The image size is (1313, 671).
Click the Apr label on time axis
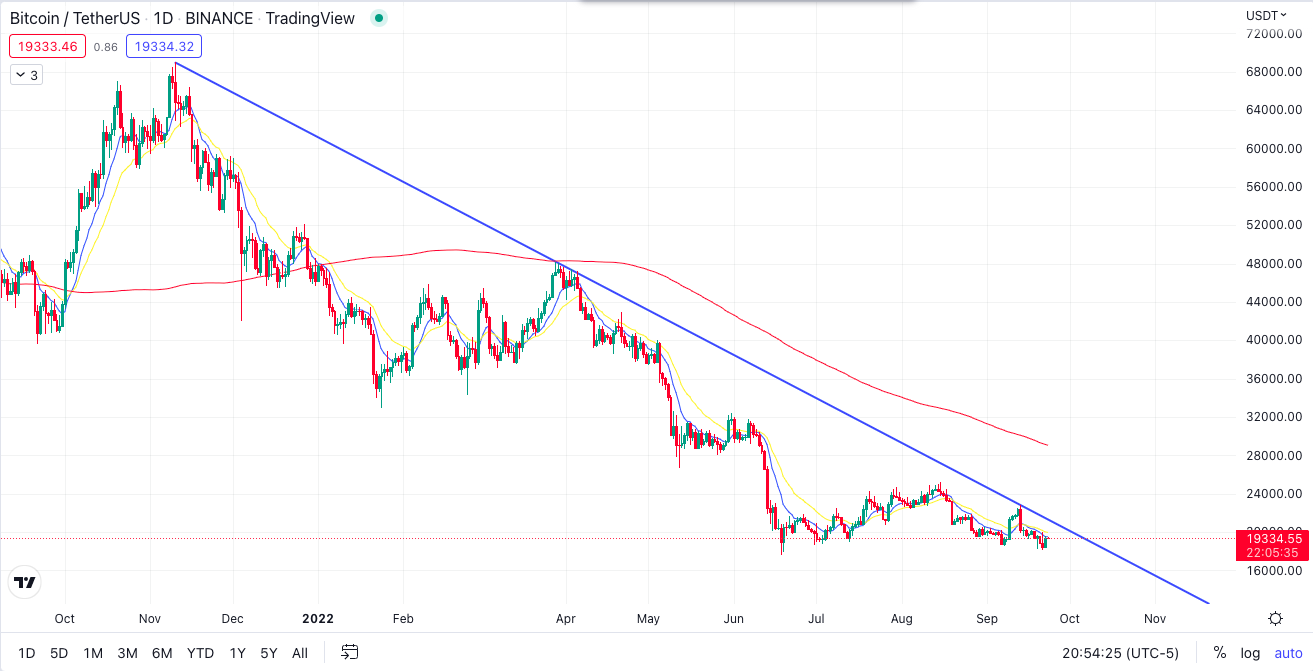[566, 619]
